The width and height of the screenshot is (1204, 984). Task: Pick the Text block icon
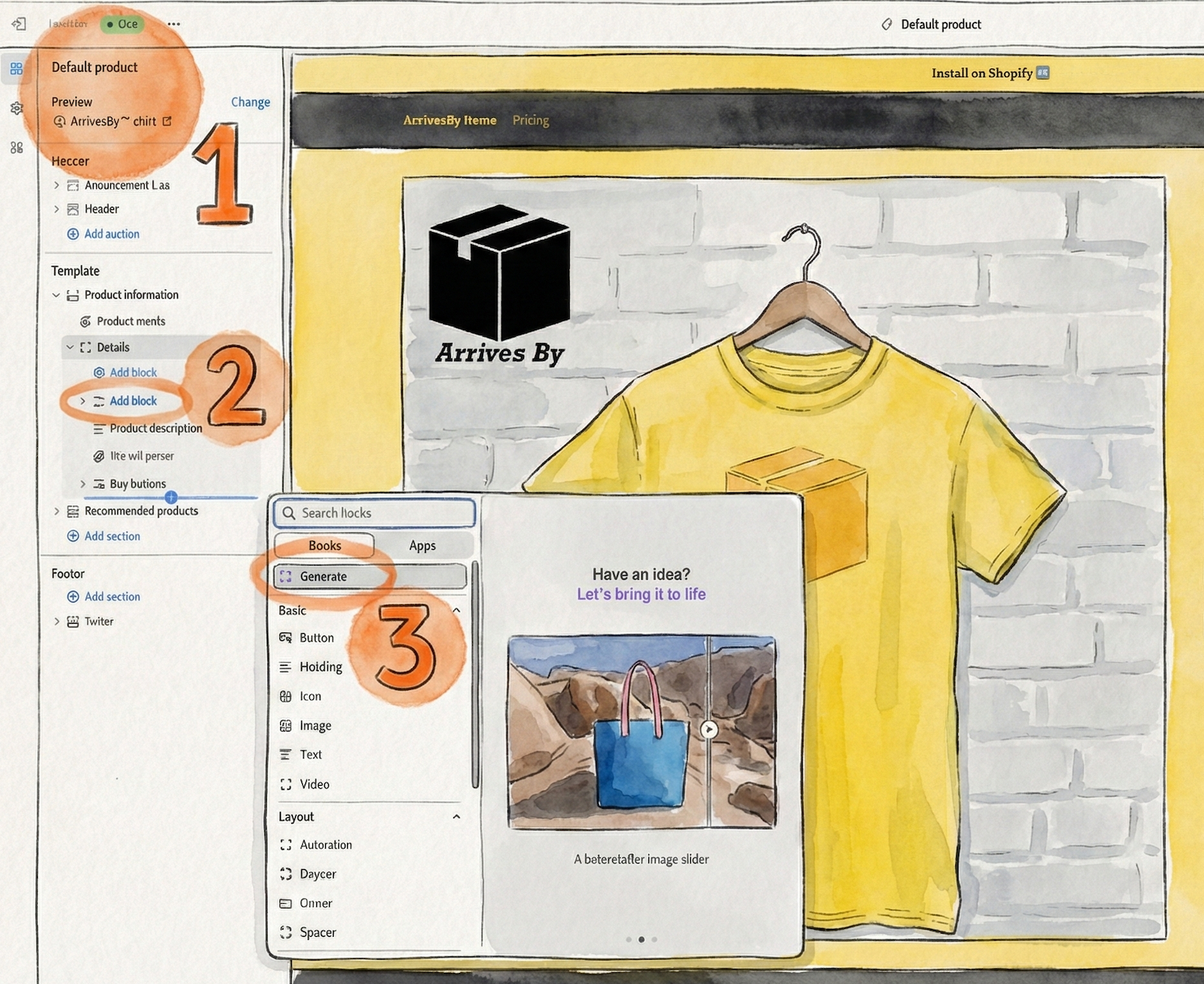[286, 754]
